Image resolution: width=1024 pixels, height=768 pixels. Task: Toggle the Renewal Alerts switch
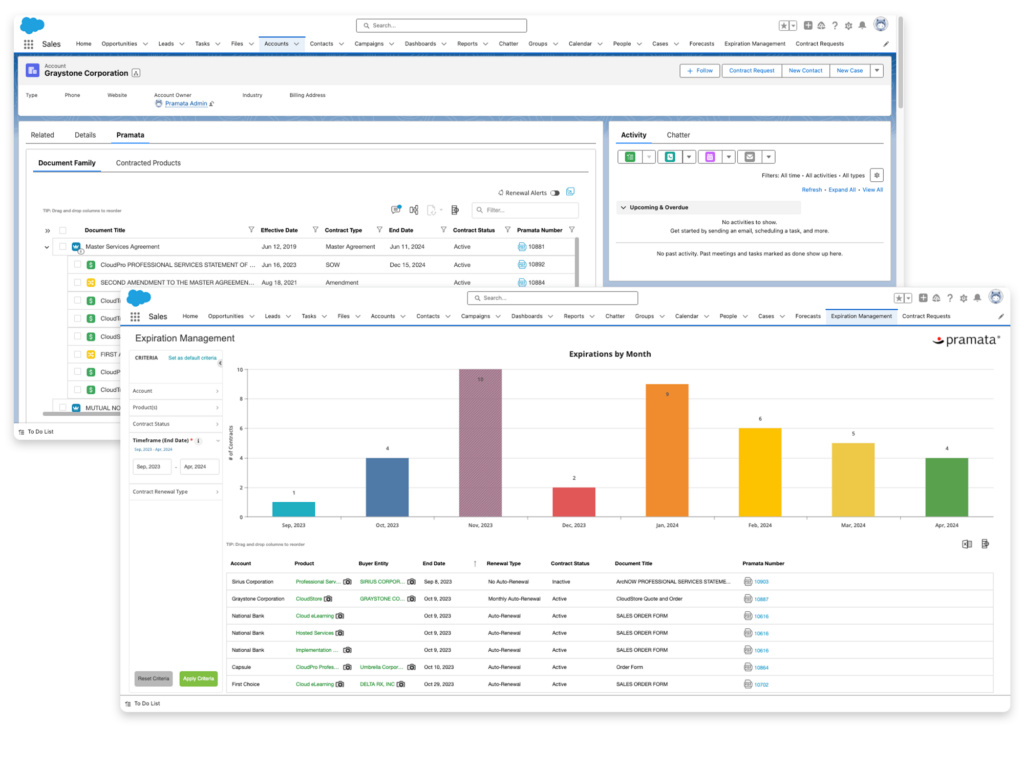pos(555,193)
